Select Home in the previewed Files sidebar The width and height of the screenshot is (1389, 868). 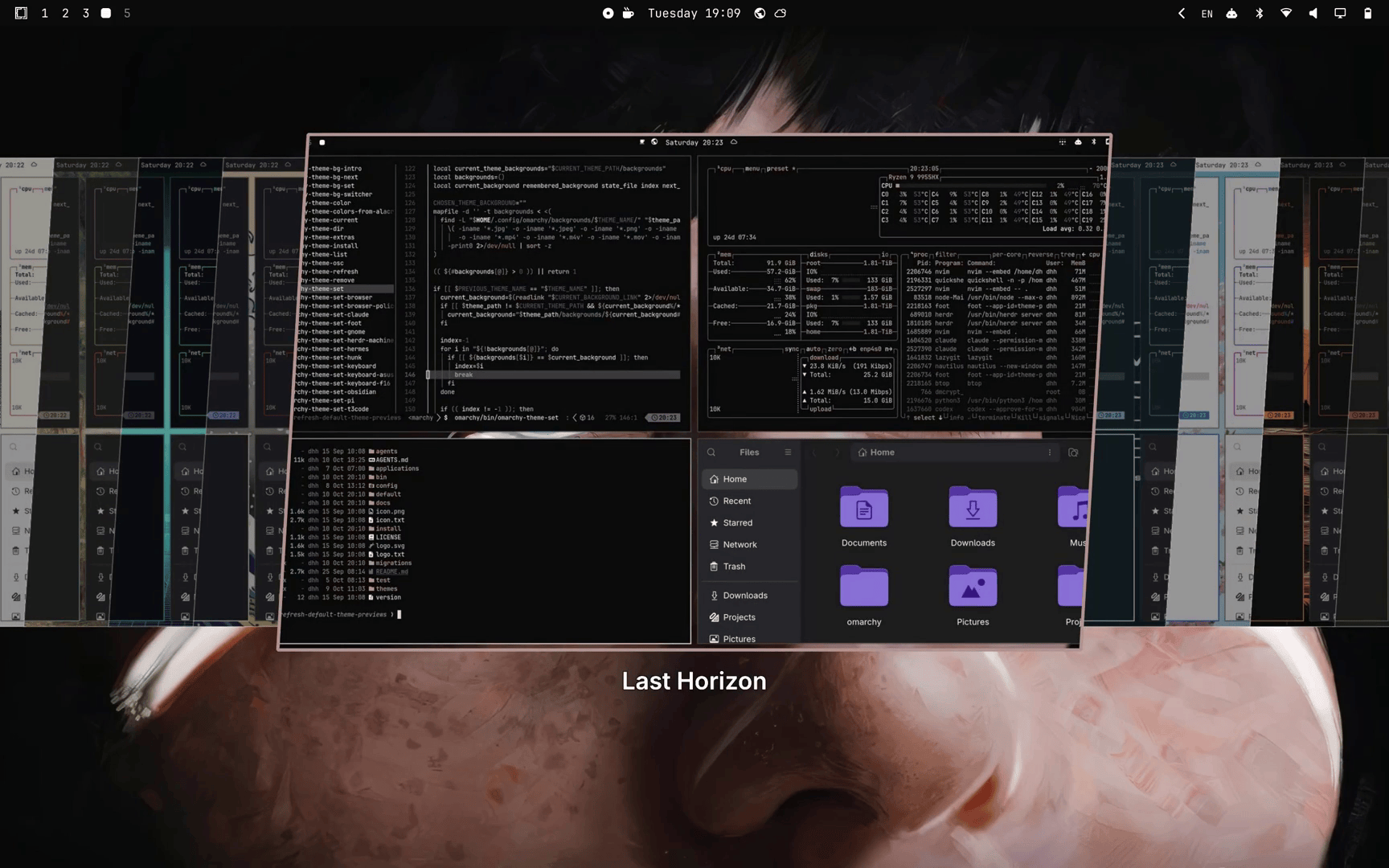tap(750, 479)
